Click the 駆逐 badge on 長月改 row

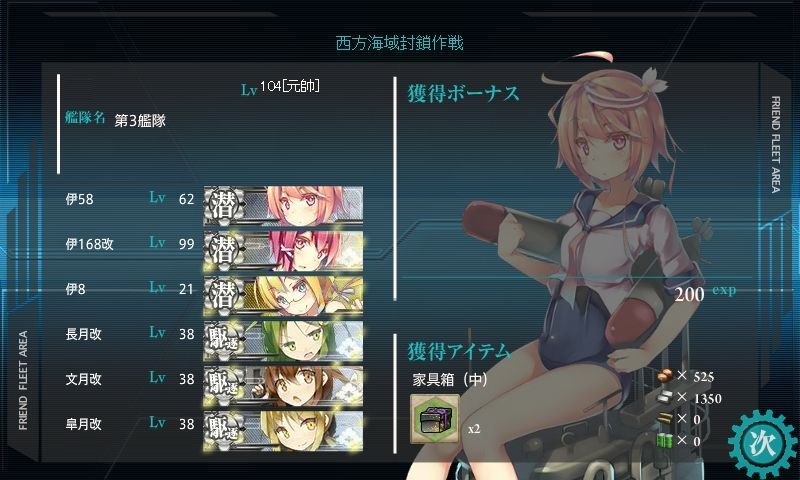click(x=223, y=341)
